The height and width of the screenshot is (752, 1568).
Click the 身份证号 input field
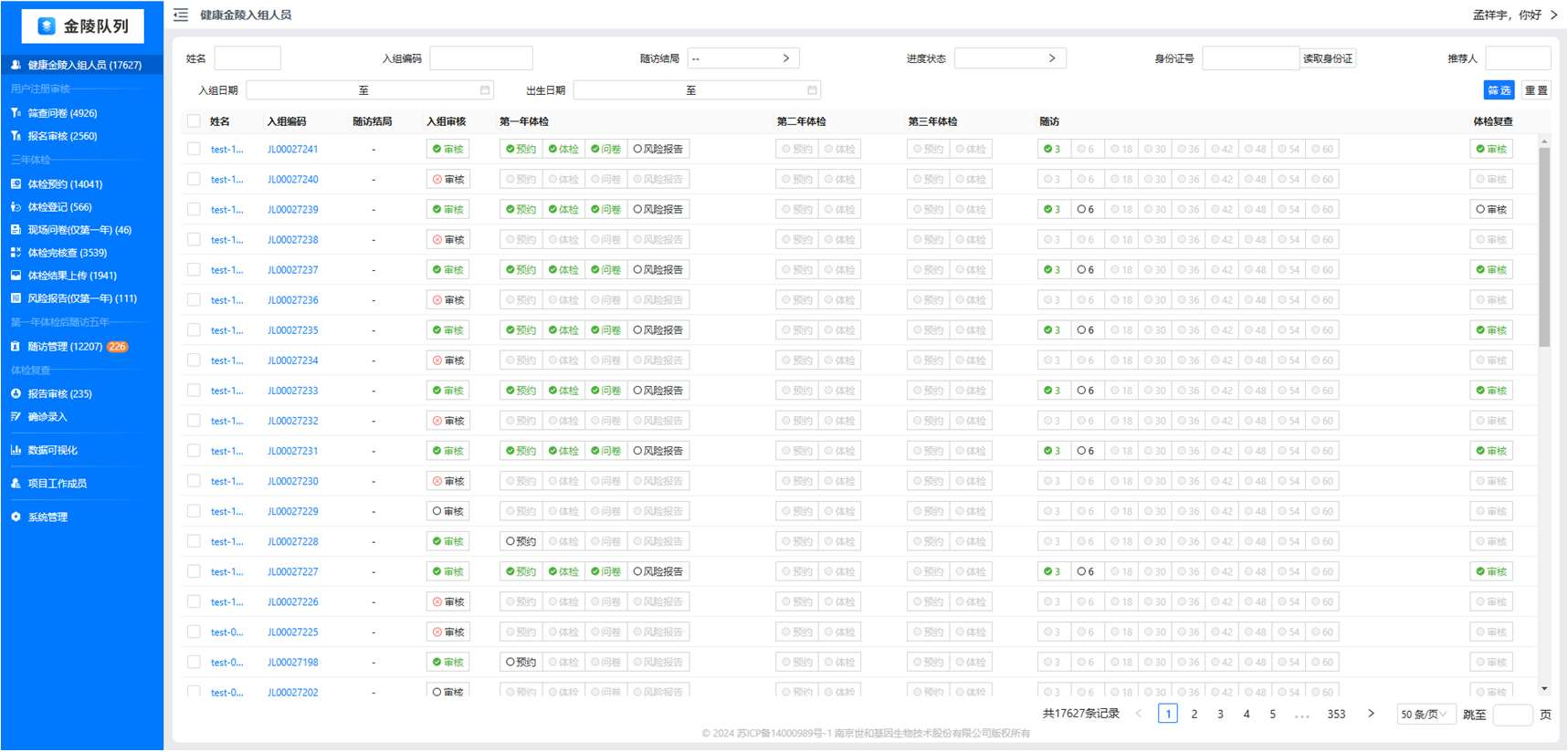1249,58
